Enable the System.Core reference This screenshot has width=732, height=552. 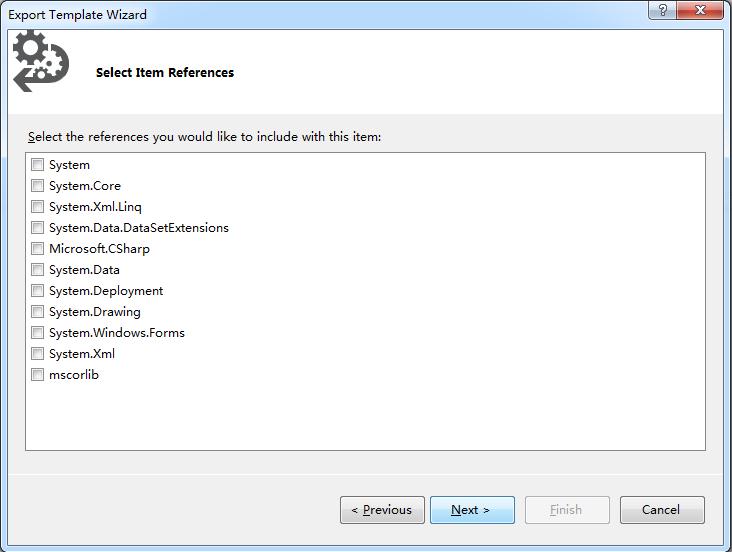pyautogui.click(x=37, y=185)
